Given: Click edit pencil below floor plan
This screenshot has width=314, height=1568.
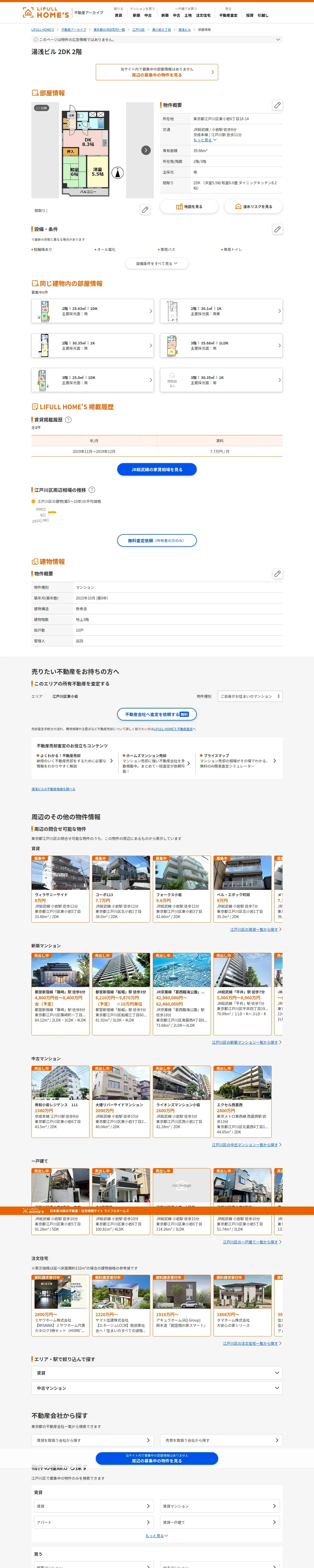Looking at the screenshot, I should 145,209.
